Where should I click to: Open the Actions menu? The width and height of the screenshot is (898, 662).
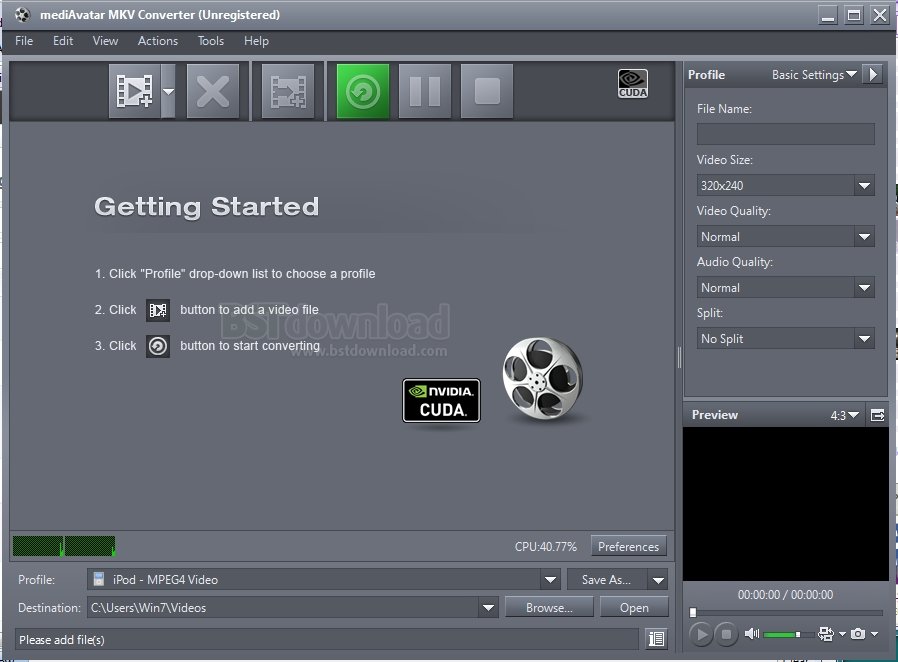157,41
